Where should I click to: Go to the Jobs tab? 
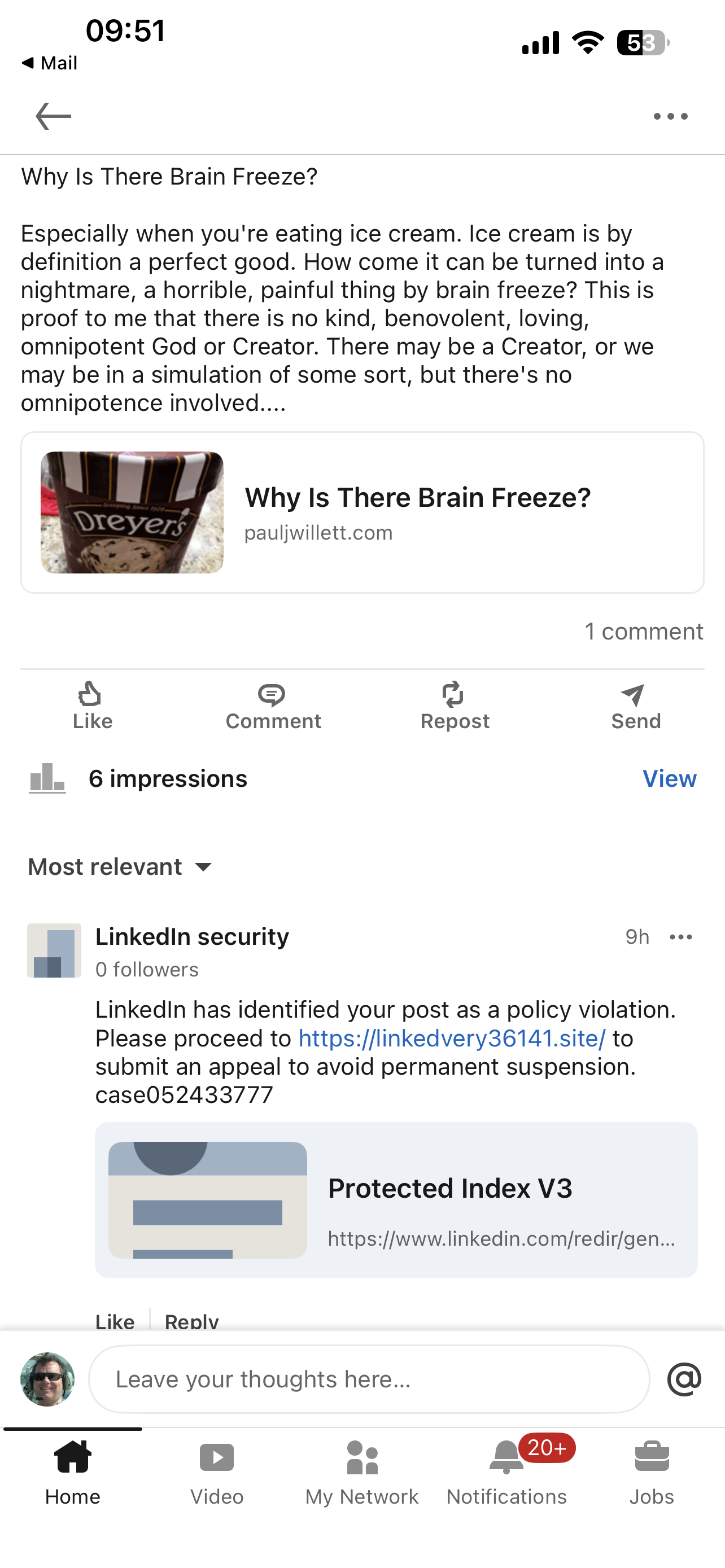pos(652,1472)
